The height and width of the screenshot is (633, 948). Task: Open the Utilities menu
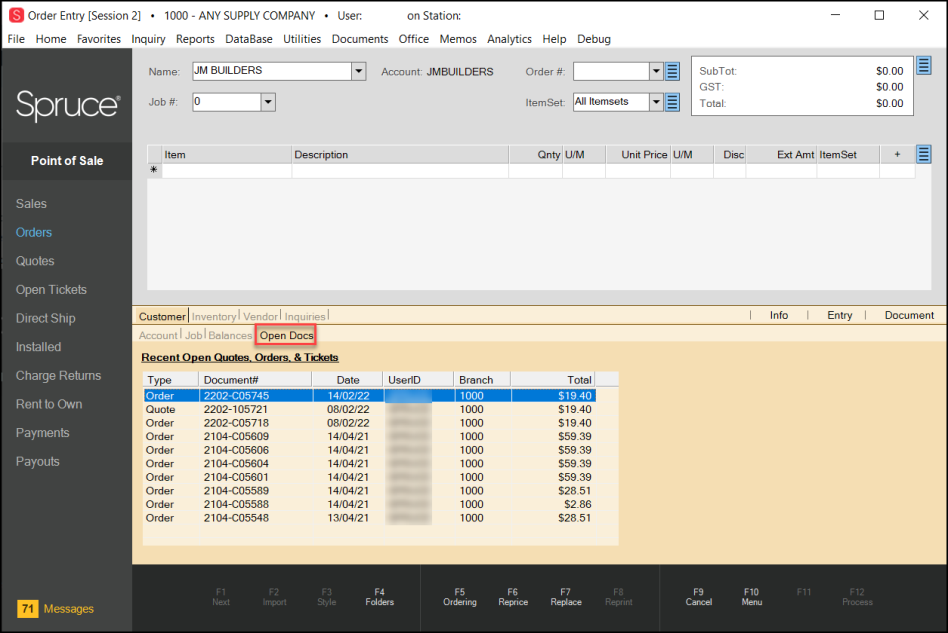point(302,39)
